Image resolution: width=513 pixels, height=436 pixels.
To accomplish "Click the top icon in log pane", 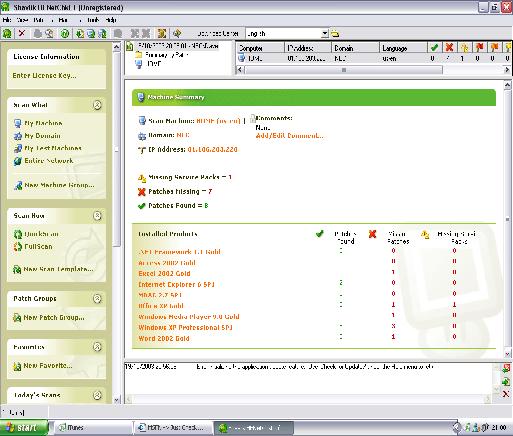I will (x=506, y=368).
